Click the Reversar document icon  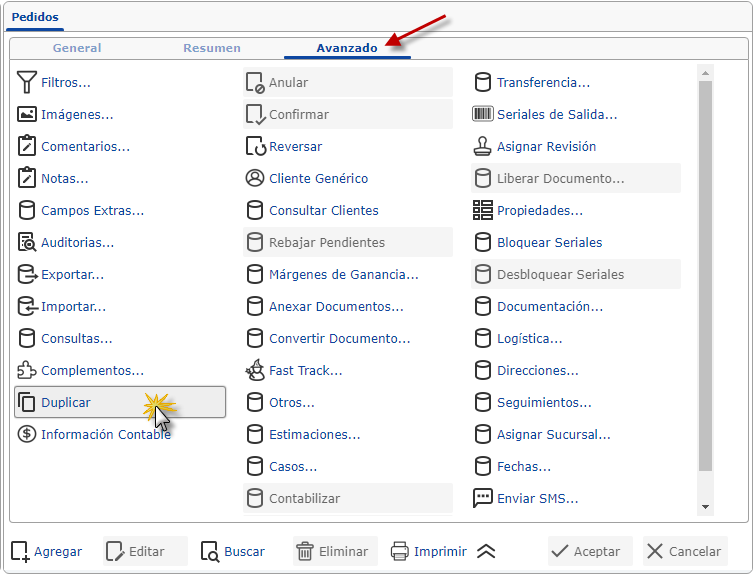(x=256, y=147)
